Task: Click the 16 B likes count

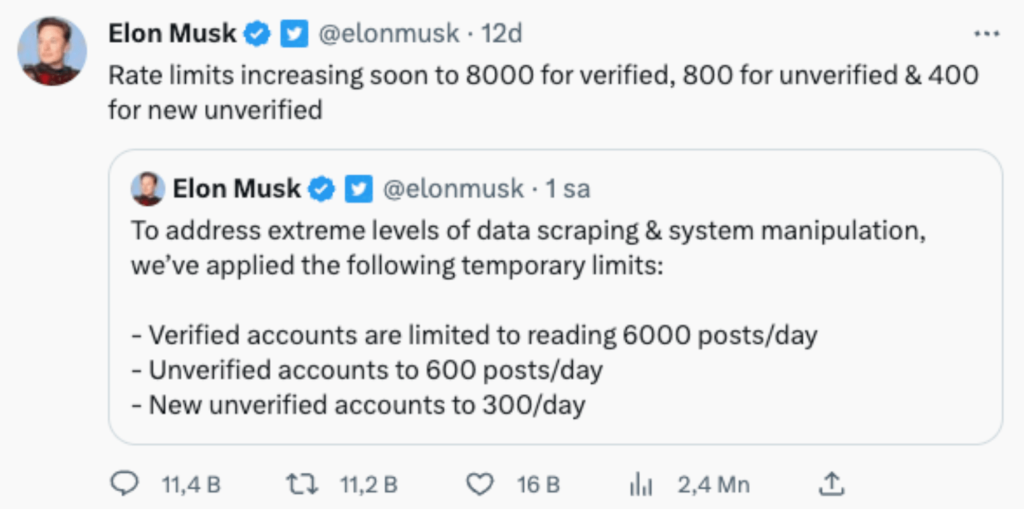Action: coord(538,485)
